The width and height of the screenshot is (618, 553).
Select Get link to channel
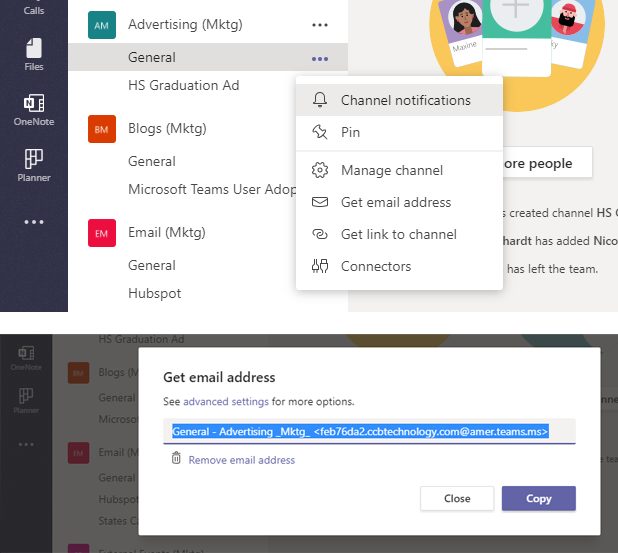tap(399, 234)
